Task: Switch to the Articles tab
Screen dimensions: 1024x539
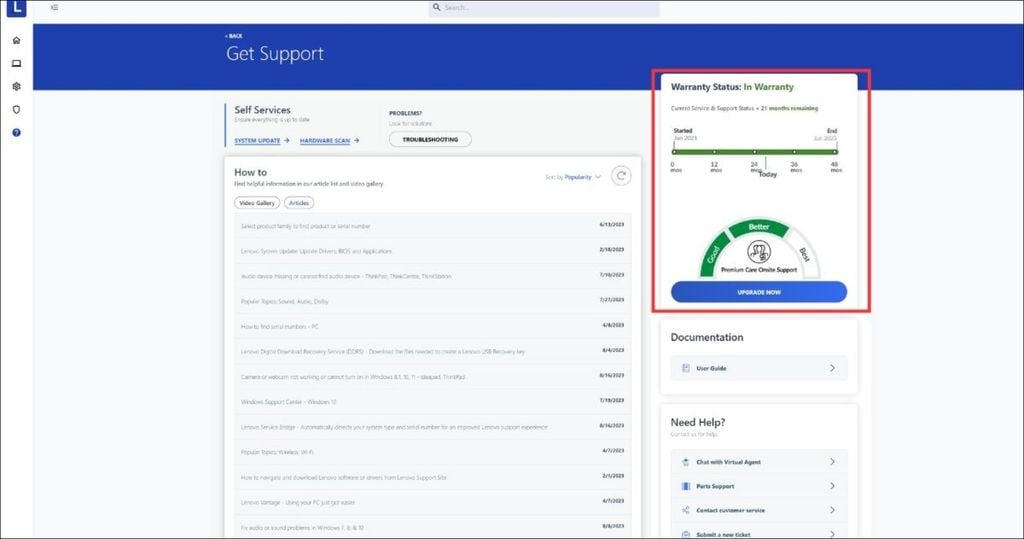Action: tap(299, 203)
